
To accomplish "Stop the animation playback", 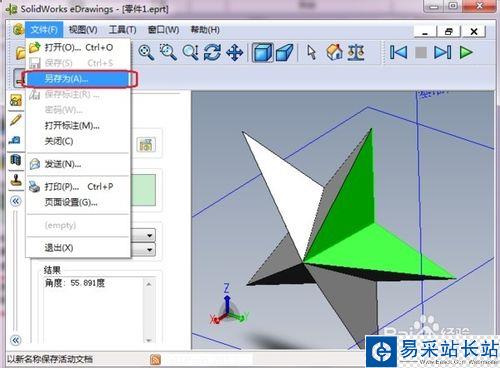I will (421, 52).
